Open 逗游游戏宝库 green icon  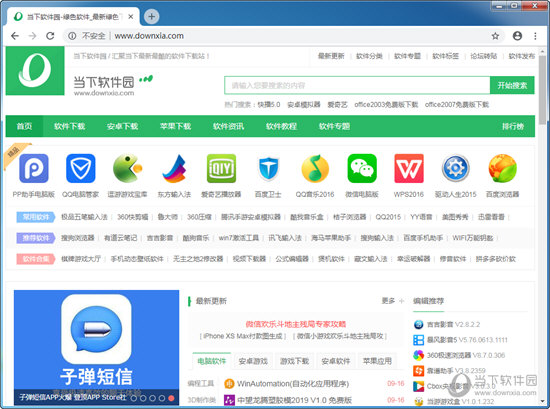coord(127,168)
